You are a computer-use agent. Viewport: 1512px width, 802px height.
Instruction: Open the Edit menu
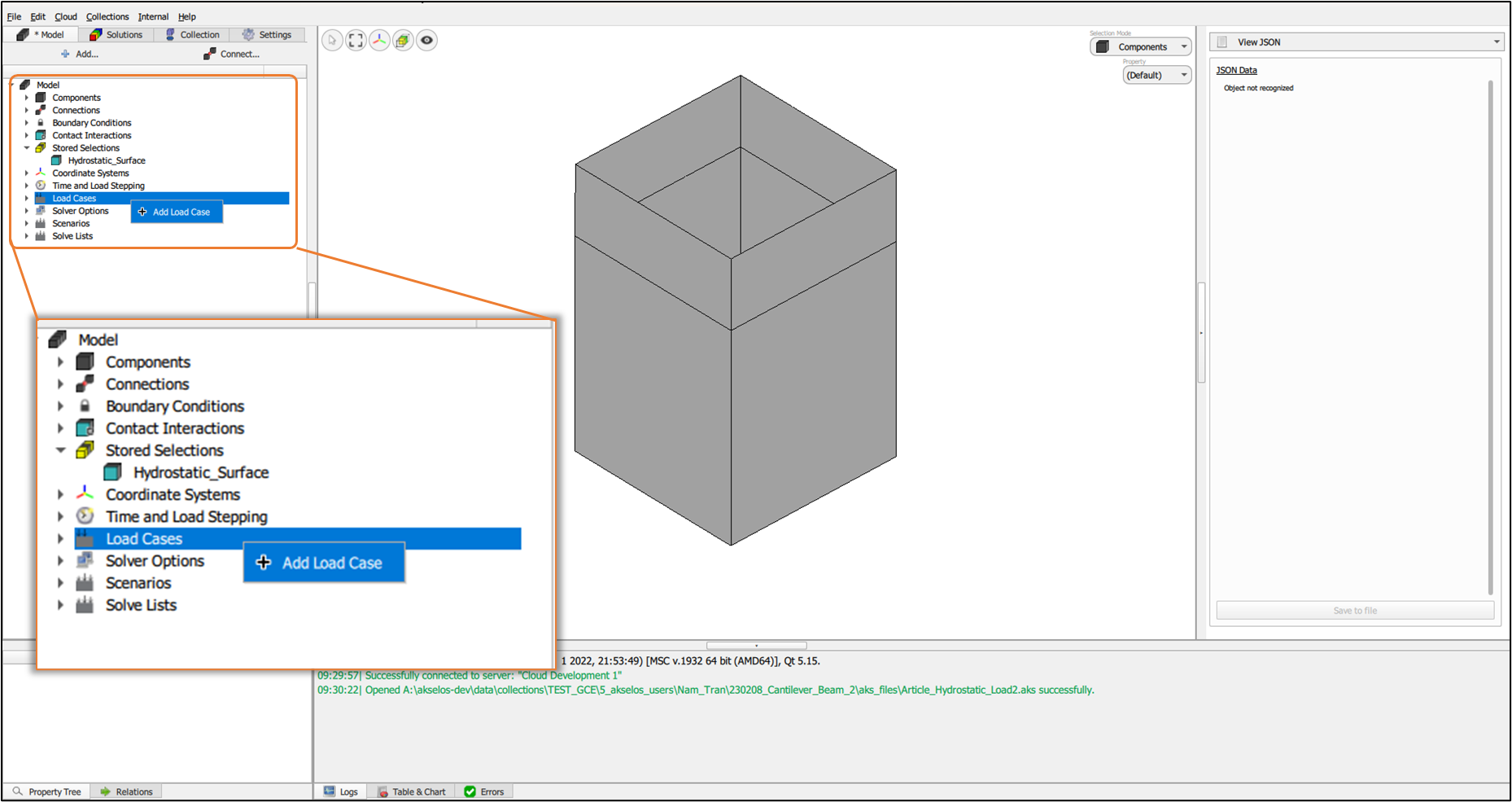coord(38,16)
